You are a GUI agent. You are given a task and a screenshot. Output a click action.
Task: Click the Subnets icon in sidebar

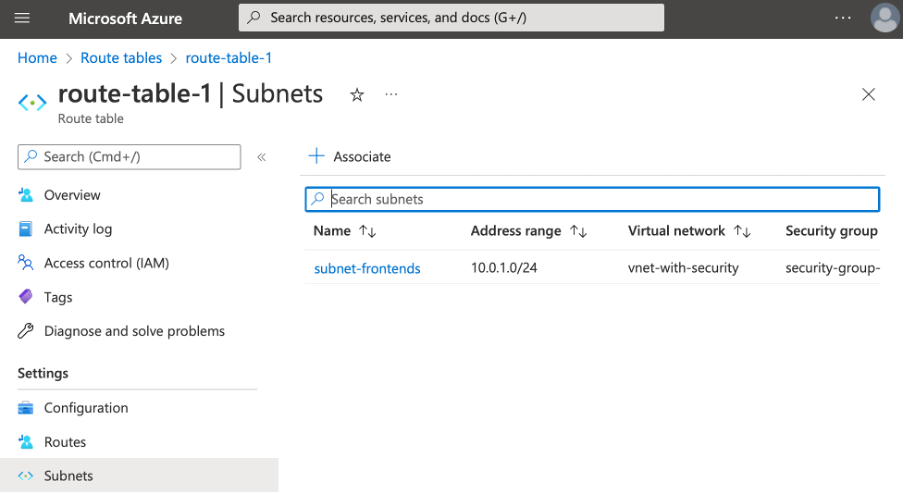coord(25,476)
